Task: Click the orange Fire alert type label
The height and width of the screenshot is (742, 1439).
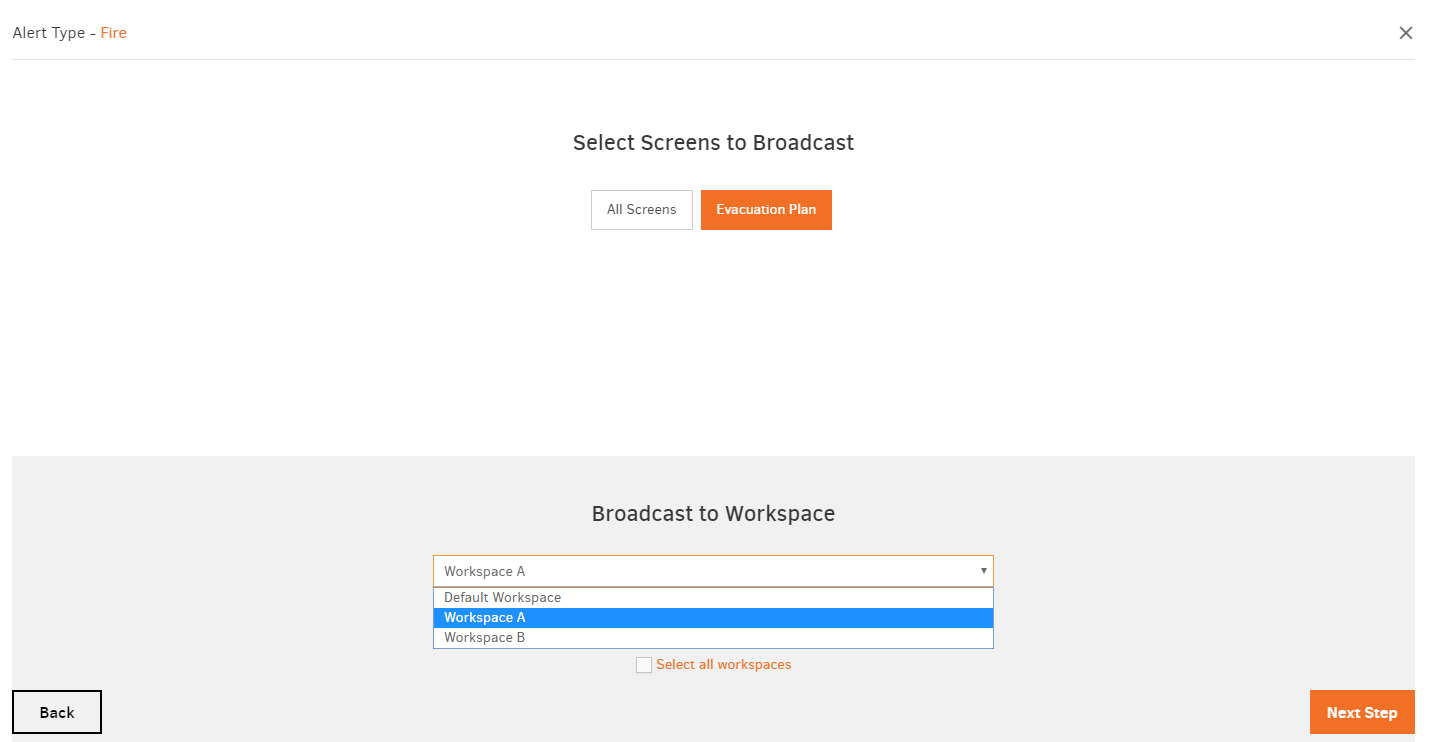Action: [x=113, y=32]
